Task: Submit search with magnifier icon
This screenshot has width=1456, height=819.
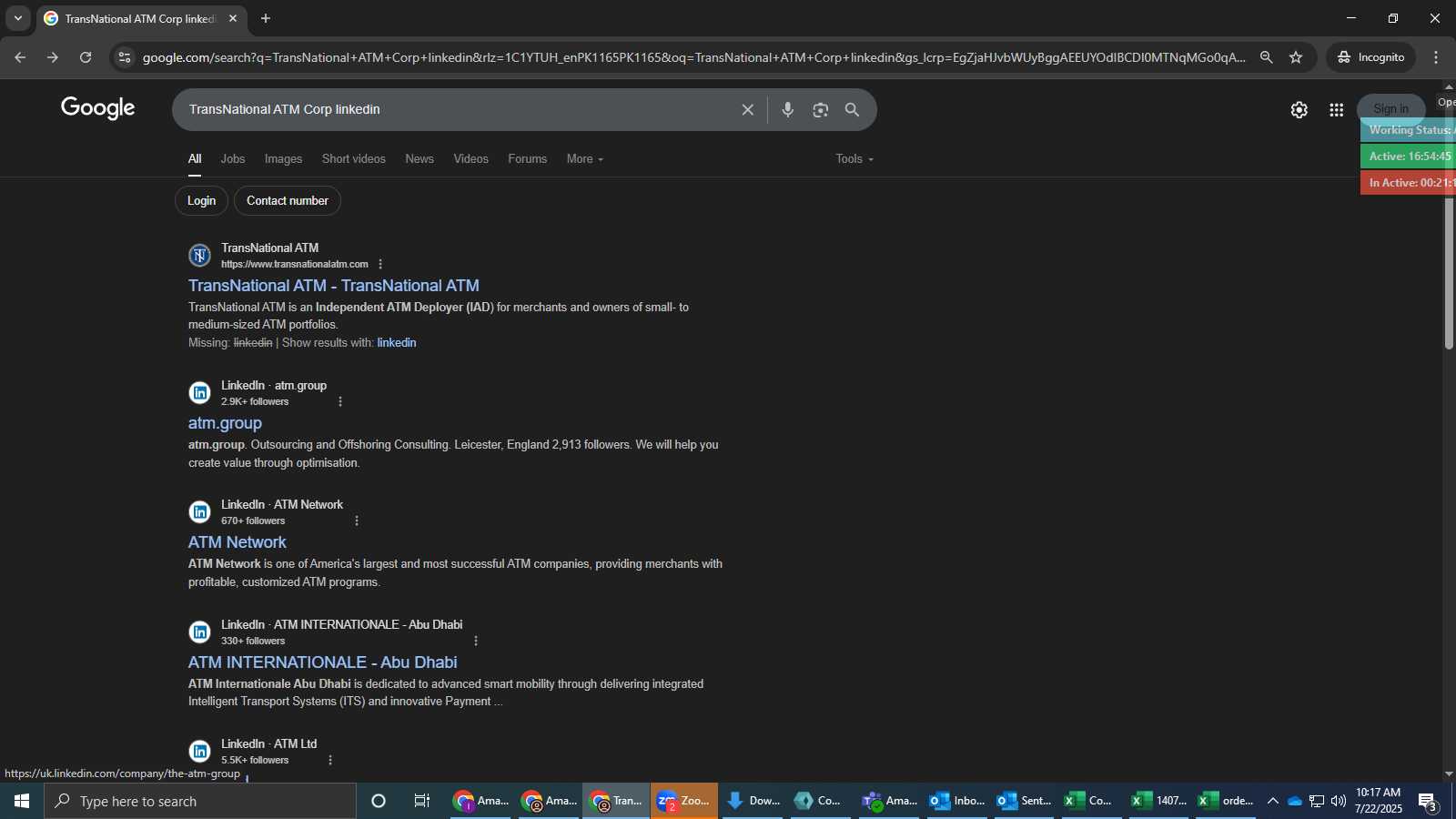Action: point(852,109)
